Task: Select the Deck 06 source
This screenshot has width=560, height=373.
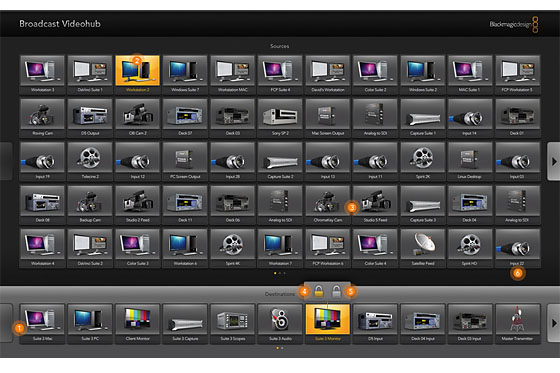Action: coord(232,205)
